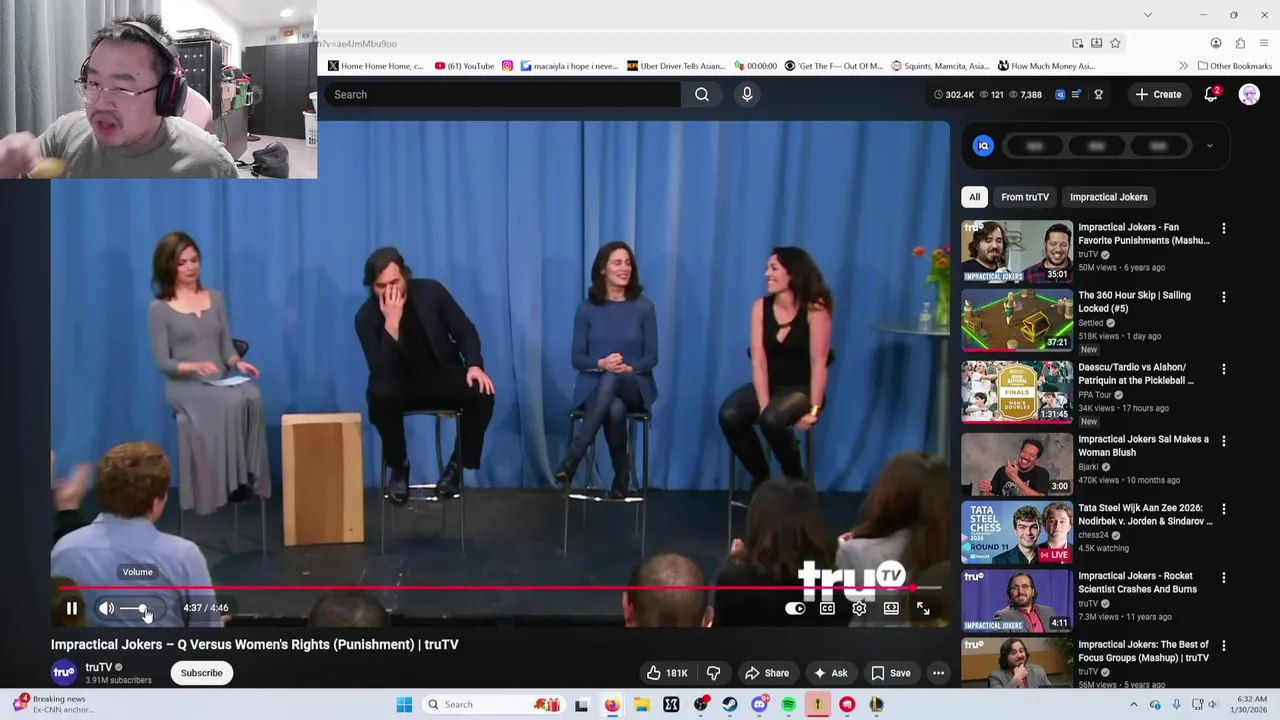Click the round IQ logo in sidebar panel
1280x720 pixels.
[984, 146]
